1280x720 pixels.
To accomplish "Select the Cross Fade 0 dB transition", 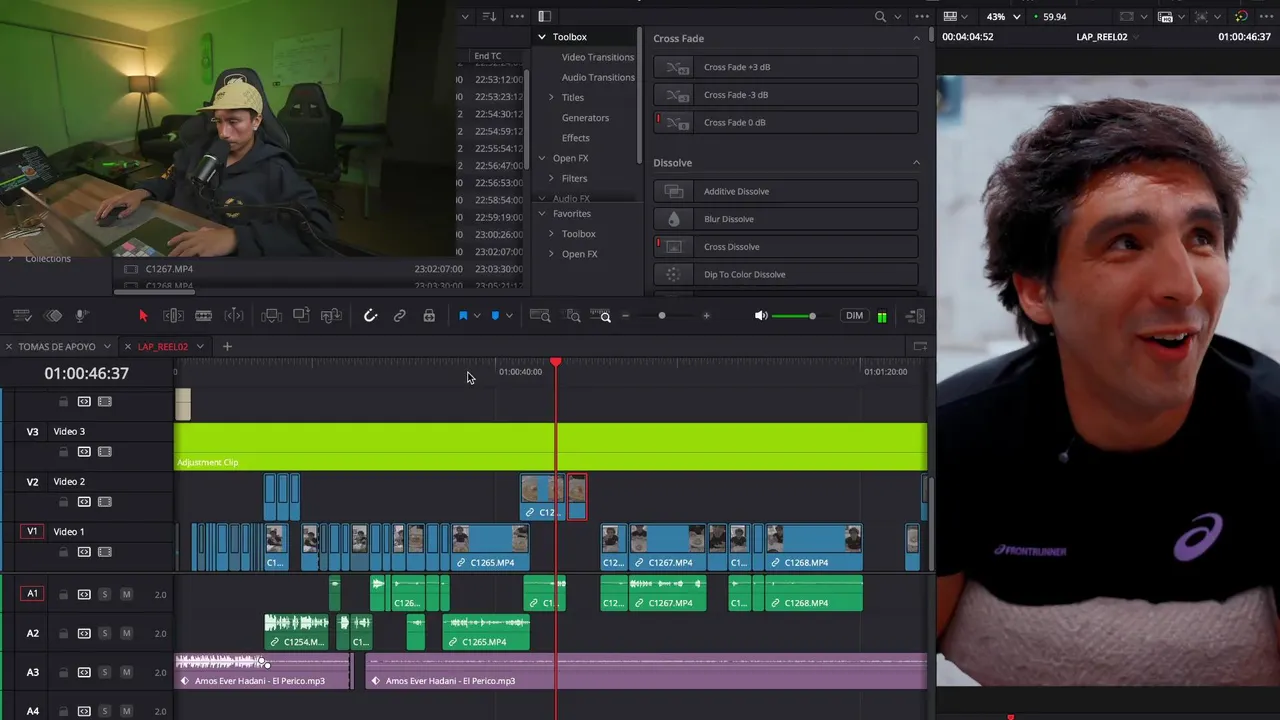I will (x=785, y=122).
